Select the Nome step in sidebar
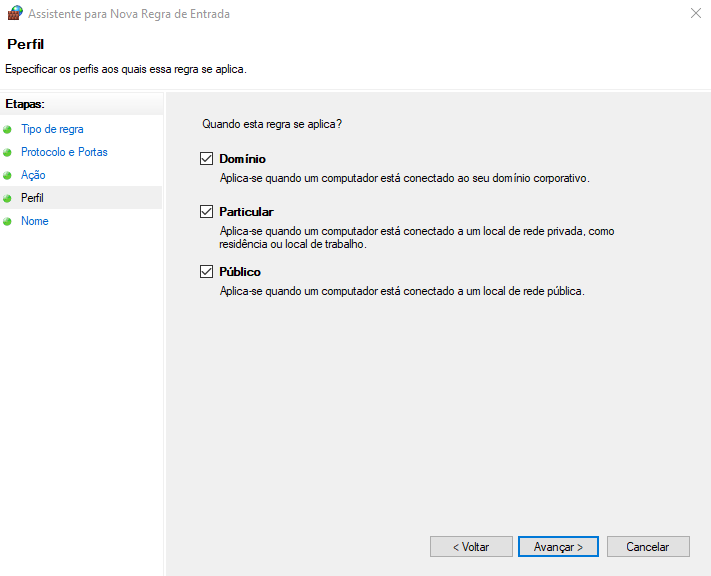This screenshot has width=711, height=576. (35, 222)
